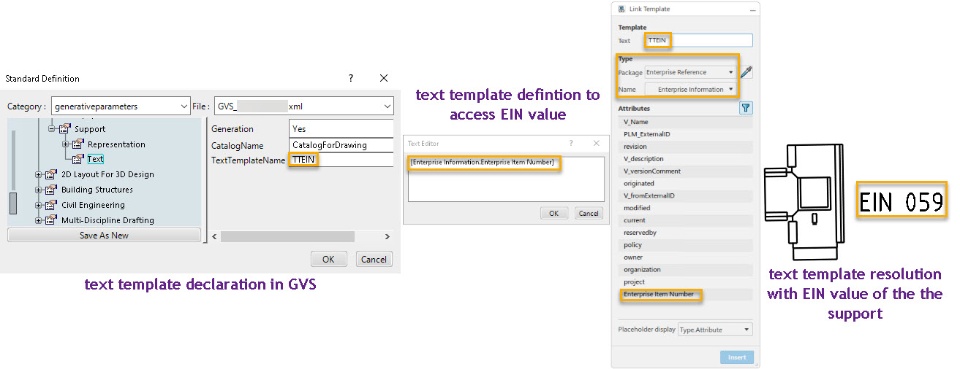
Task: Select the V_Name attribute
Action: click(686, 122)
